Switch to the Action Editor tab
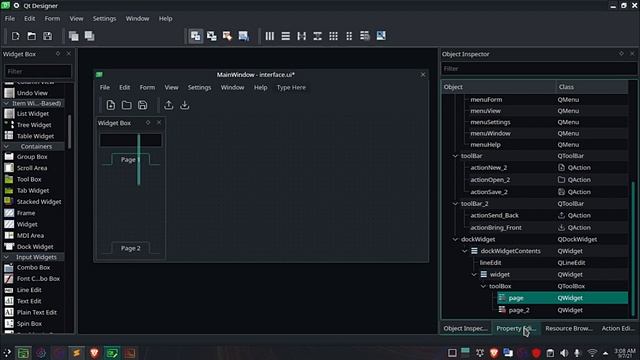 tap(618, 328)
